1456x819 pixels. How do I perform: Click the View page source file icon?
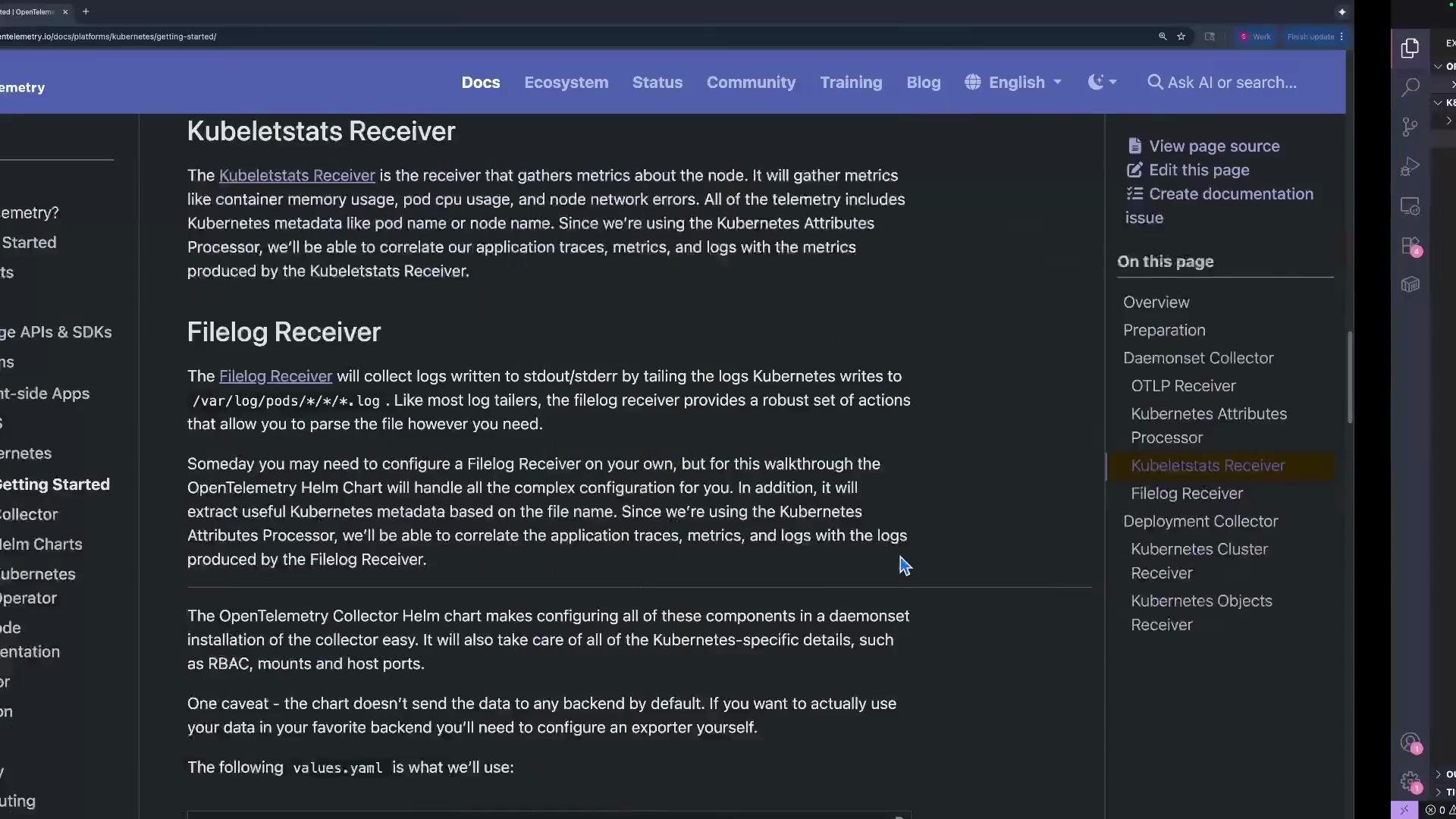(x=1134, y=146)
